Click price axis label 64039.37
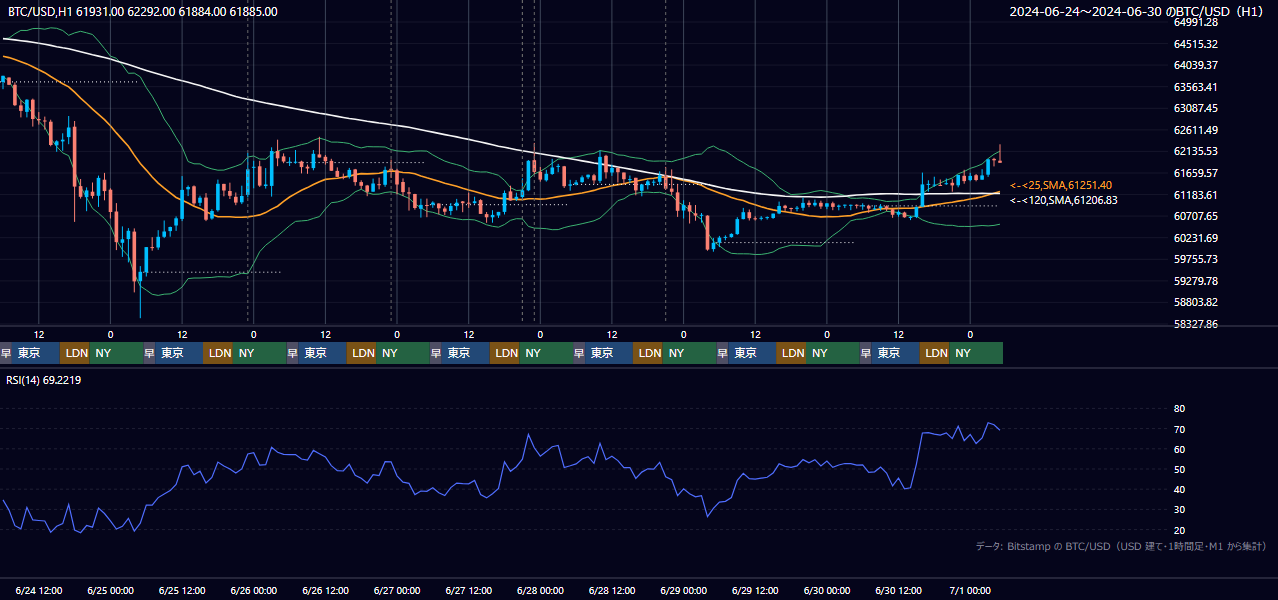 1195,65
